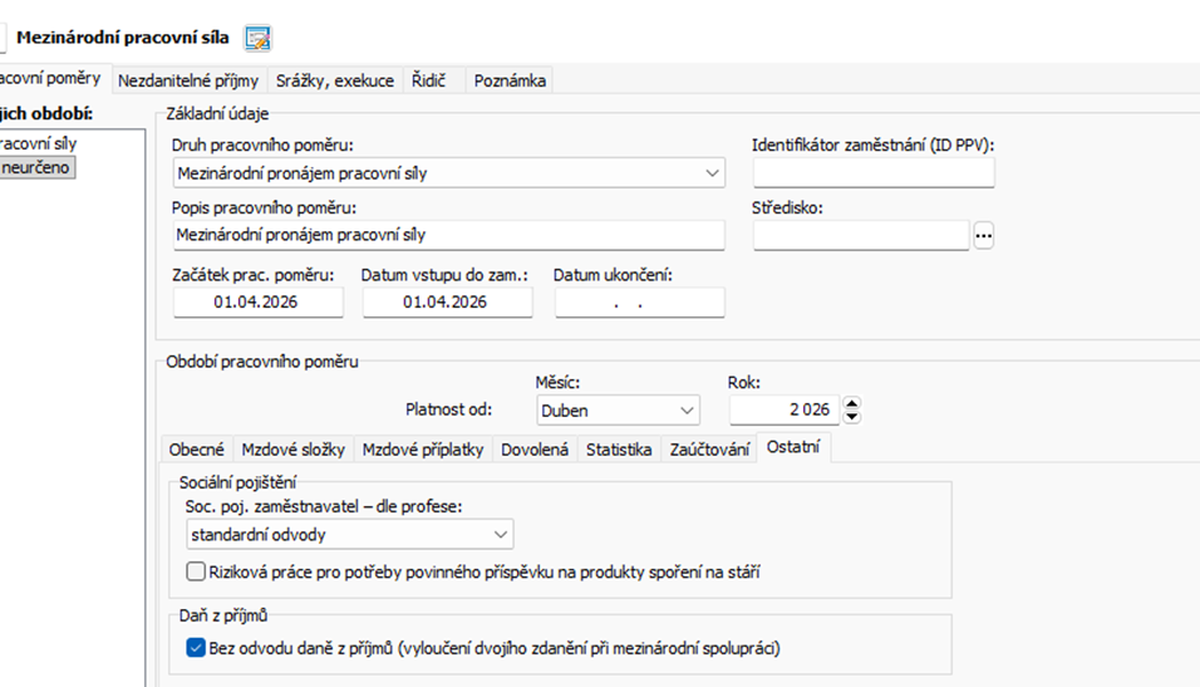Increase the Rok year with up arrow
The height and width of the screenshot is (687, 1200).
point(852,404)
